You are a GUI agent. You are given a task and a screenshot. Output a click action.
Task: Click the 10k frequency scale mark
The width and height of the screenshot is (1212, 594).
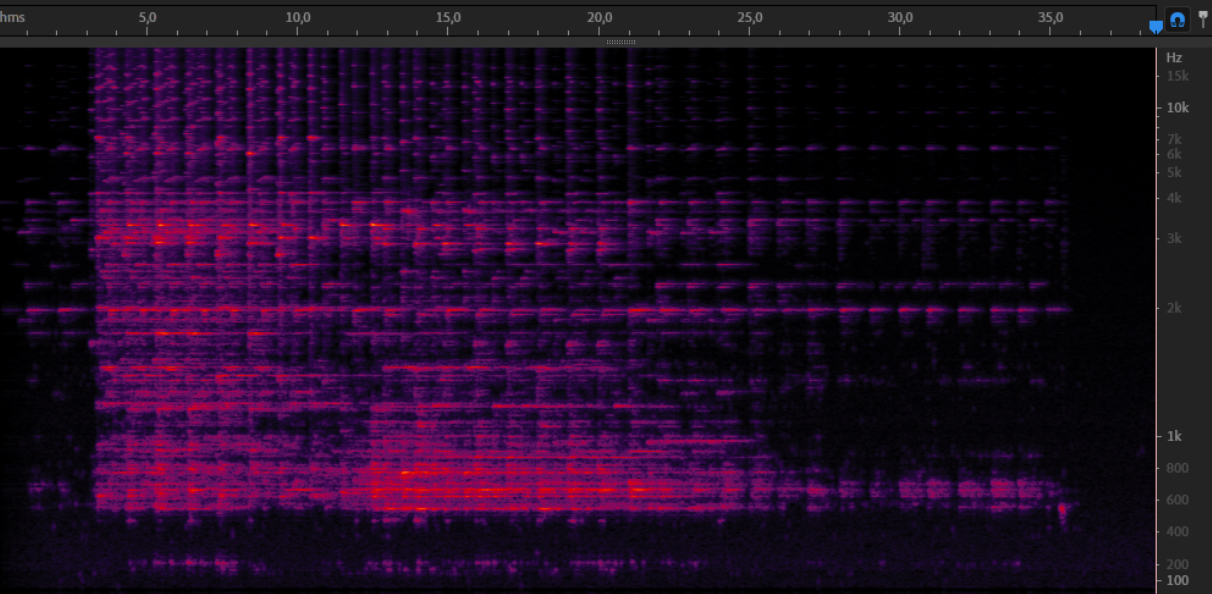[x=1177, y=108]
